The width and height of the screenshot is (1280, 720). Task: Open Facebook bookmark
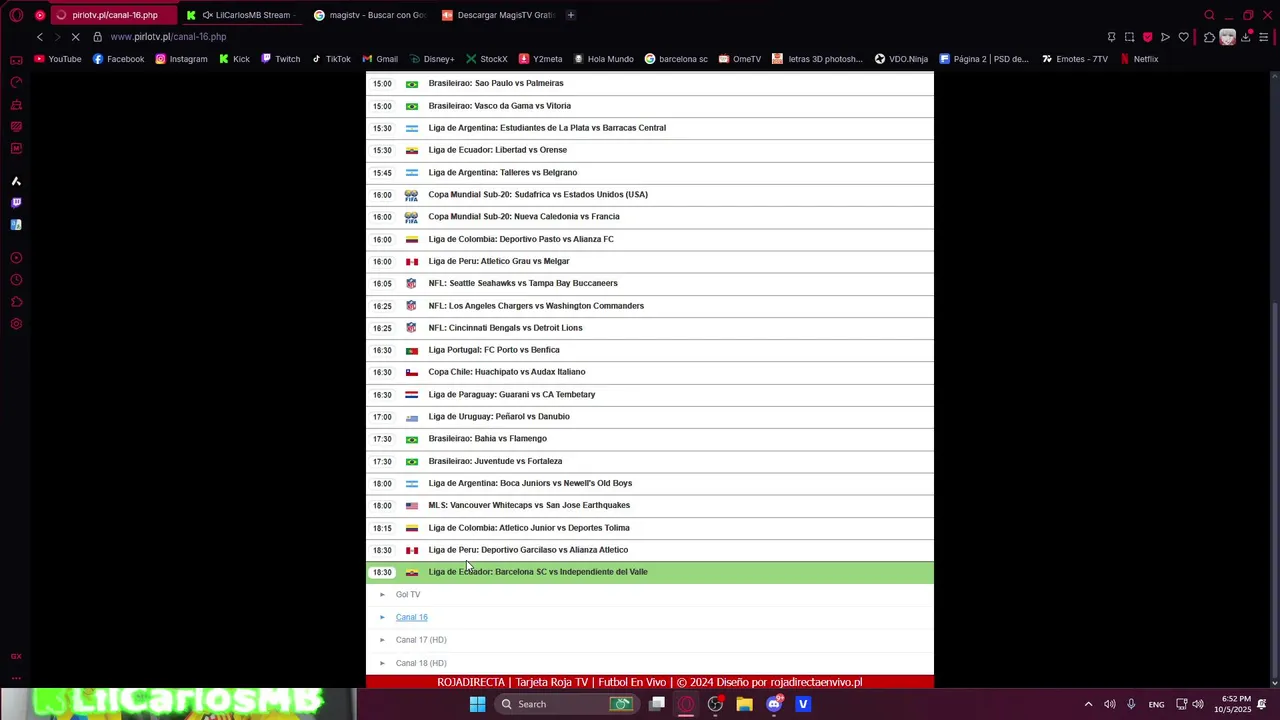point(118,59)
